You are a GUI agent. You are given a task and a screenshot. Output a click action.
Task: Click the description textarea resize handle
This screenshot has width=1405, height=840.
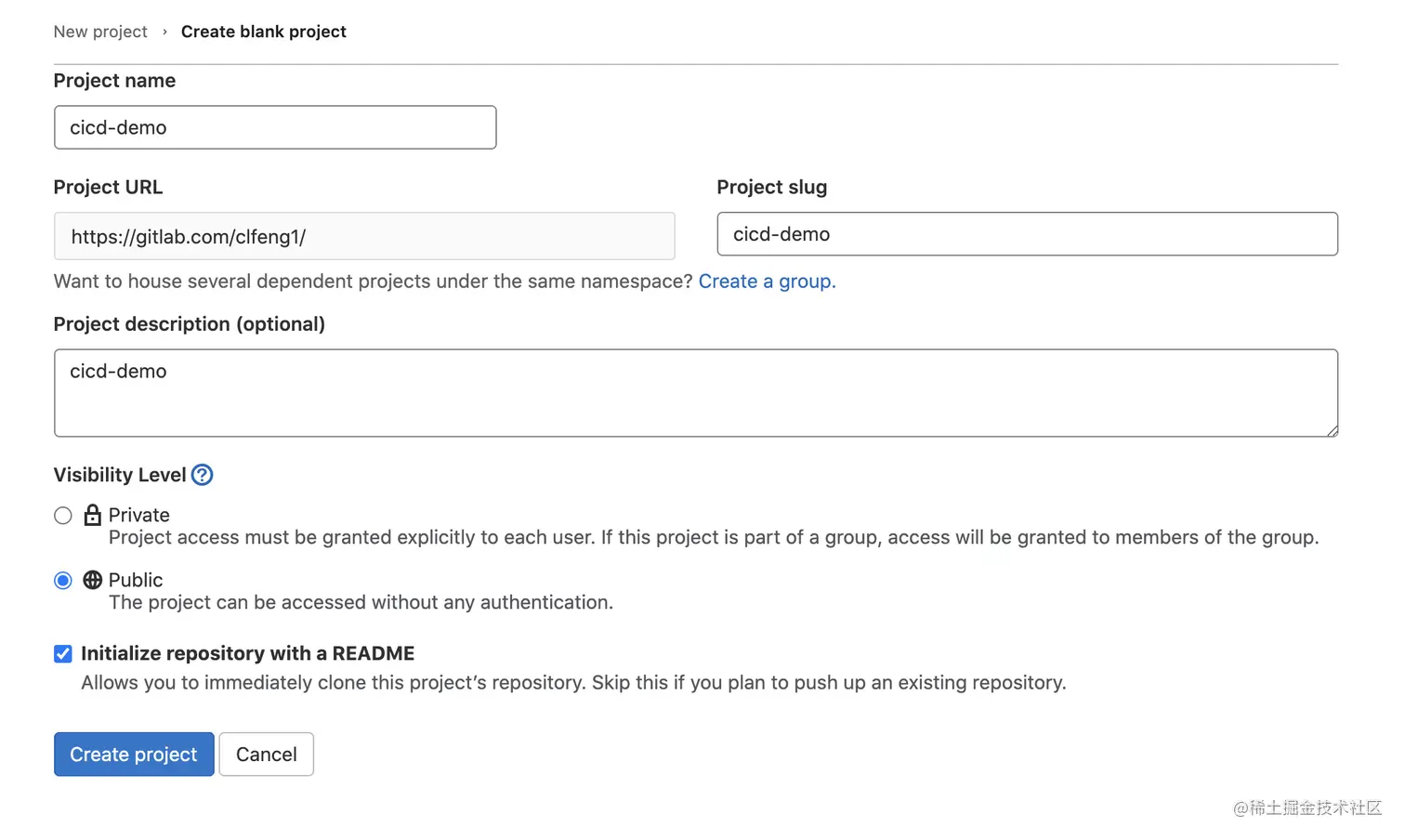[x=1332, y=430]
